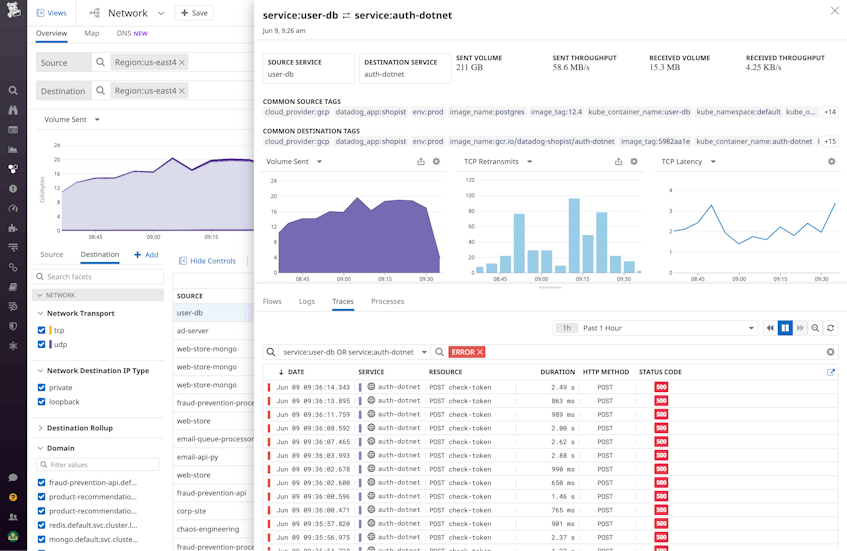Open the TCP Retransmits metric dropdown

click(529, 162)
